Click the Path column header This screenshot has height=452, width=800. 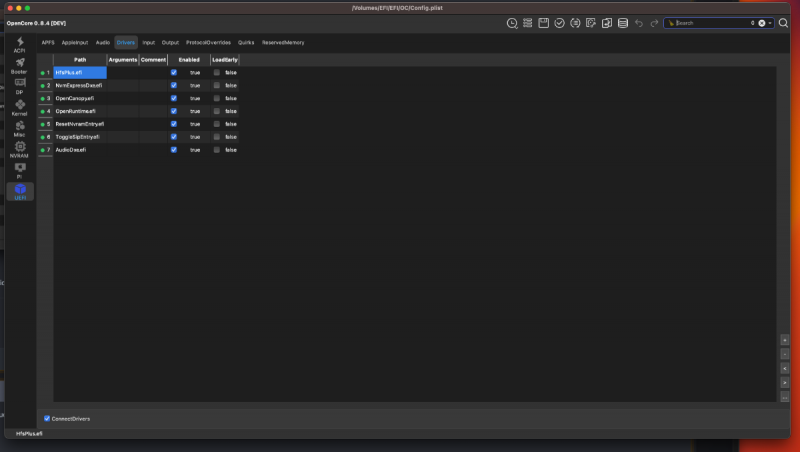80,60
